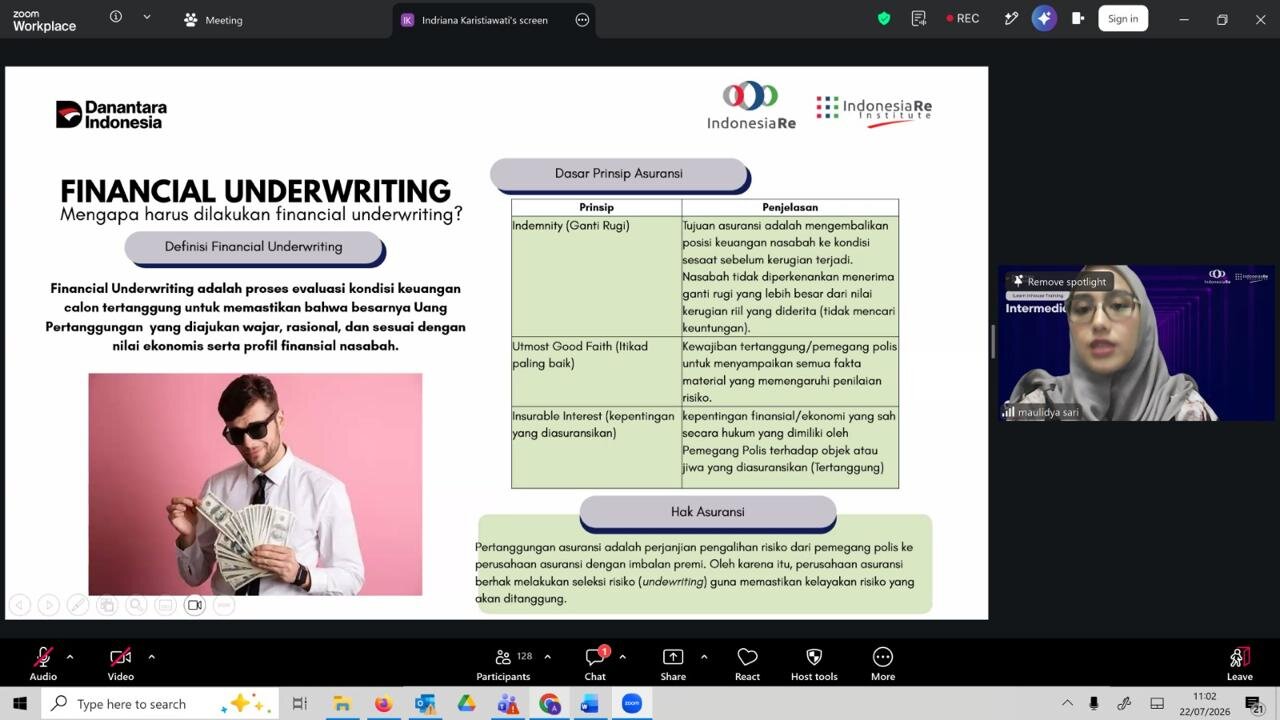The width and height of the screenshot is (1280, 720).
Task: Click the slide's subtitles control
Action: point(165,605)
